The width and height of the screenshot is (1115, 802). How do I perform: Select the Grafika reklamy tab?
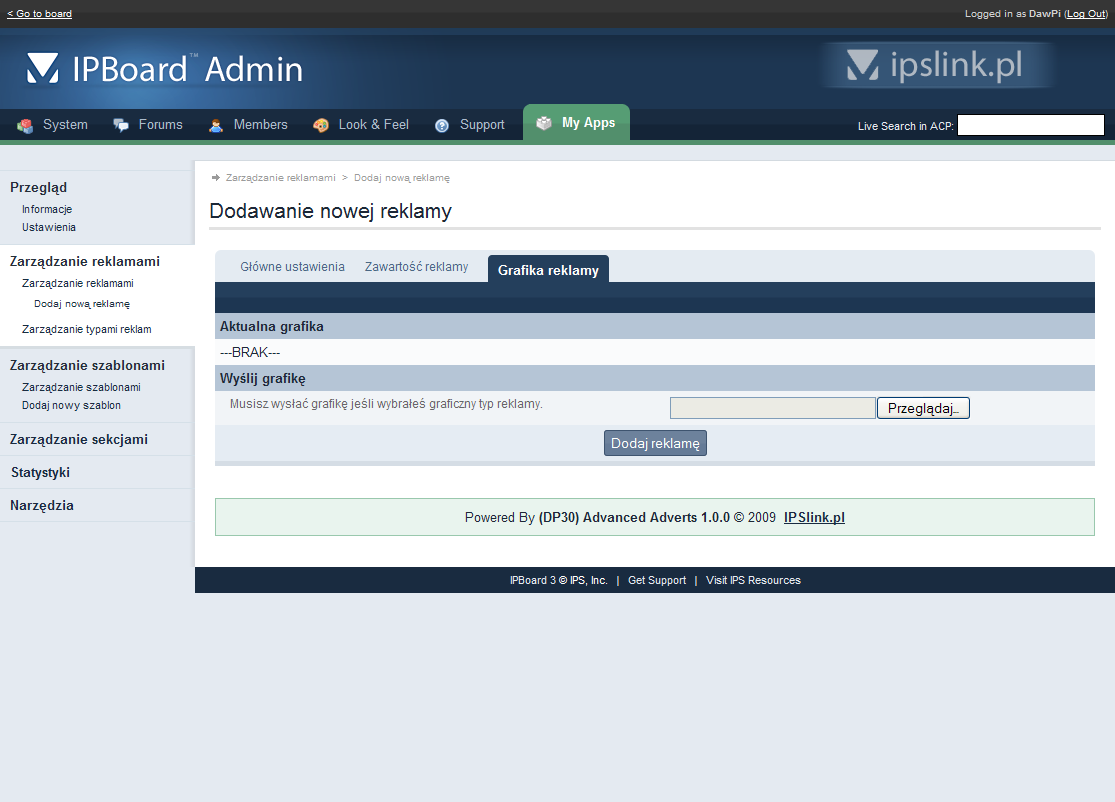(548, 270)
